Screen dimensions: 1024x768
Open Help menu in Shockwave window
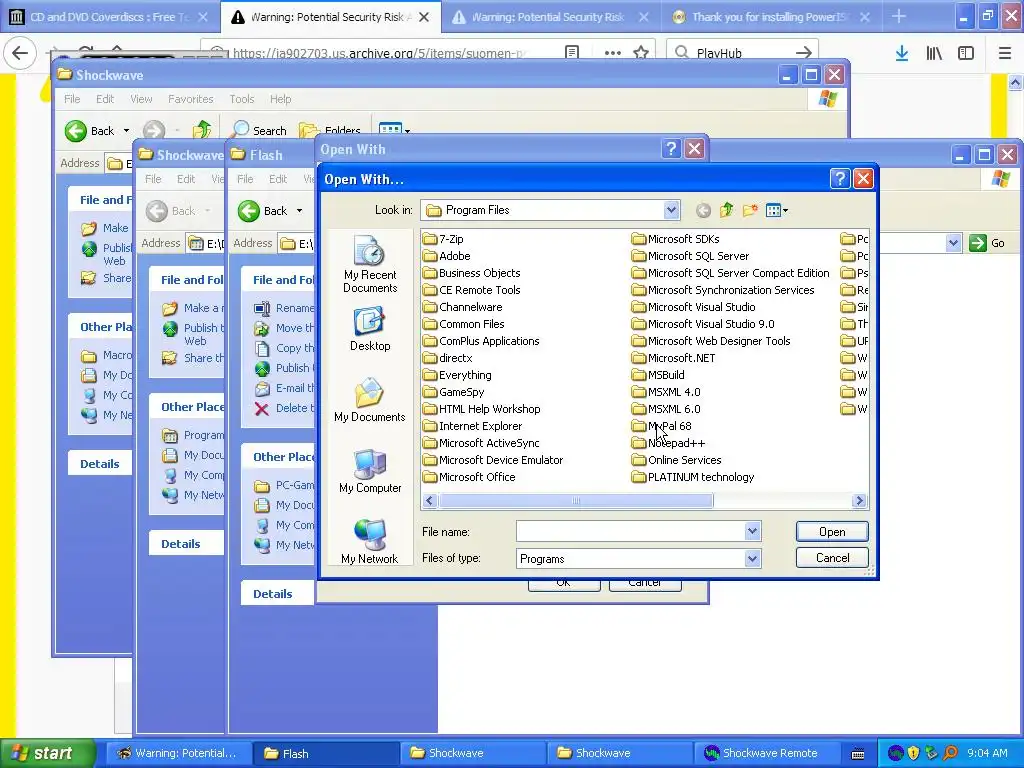[280, 99]
